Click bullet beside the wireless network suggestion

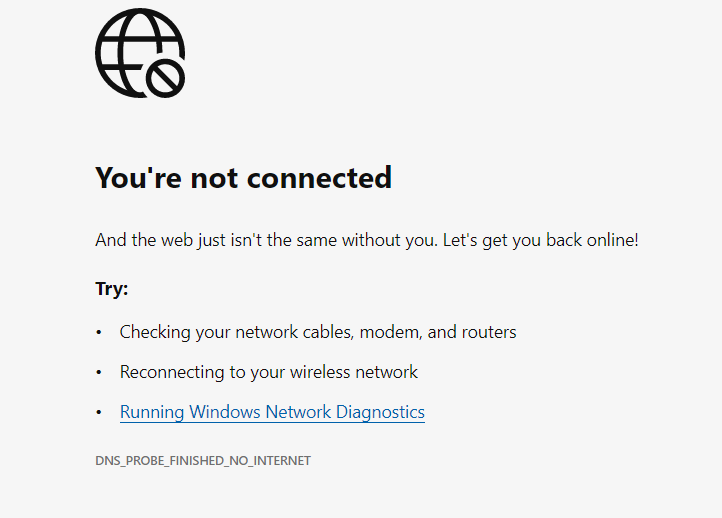[x=99, y=372]
